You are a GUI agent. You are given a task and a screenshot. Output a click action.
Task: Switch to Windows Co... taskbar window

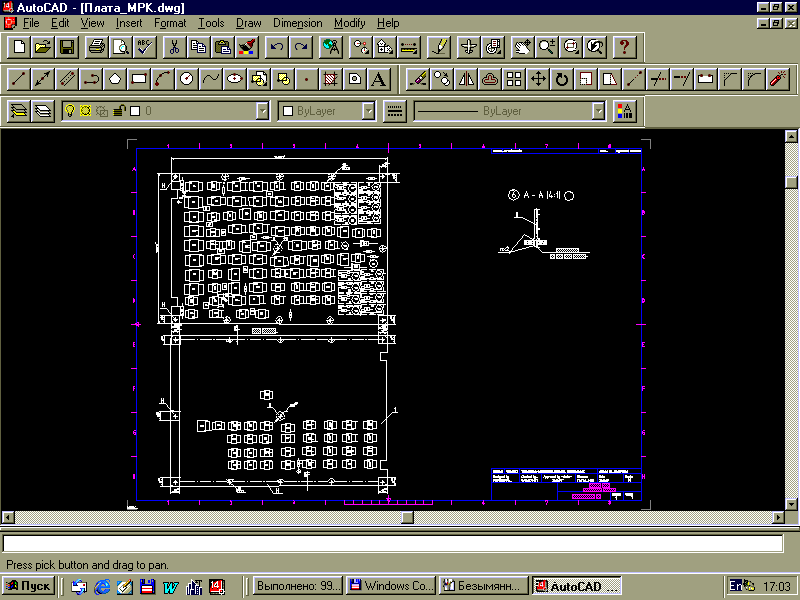(x=391, y=586)
